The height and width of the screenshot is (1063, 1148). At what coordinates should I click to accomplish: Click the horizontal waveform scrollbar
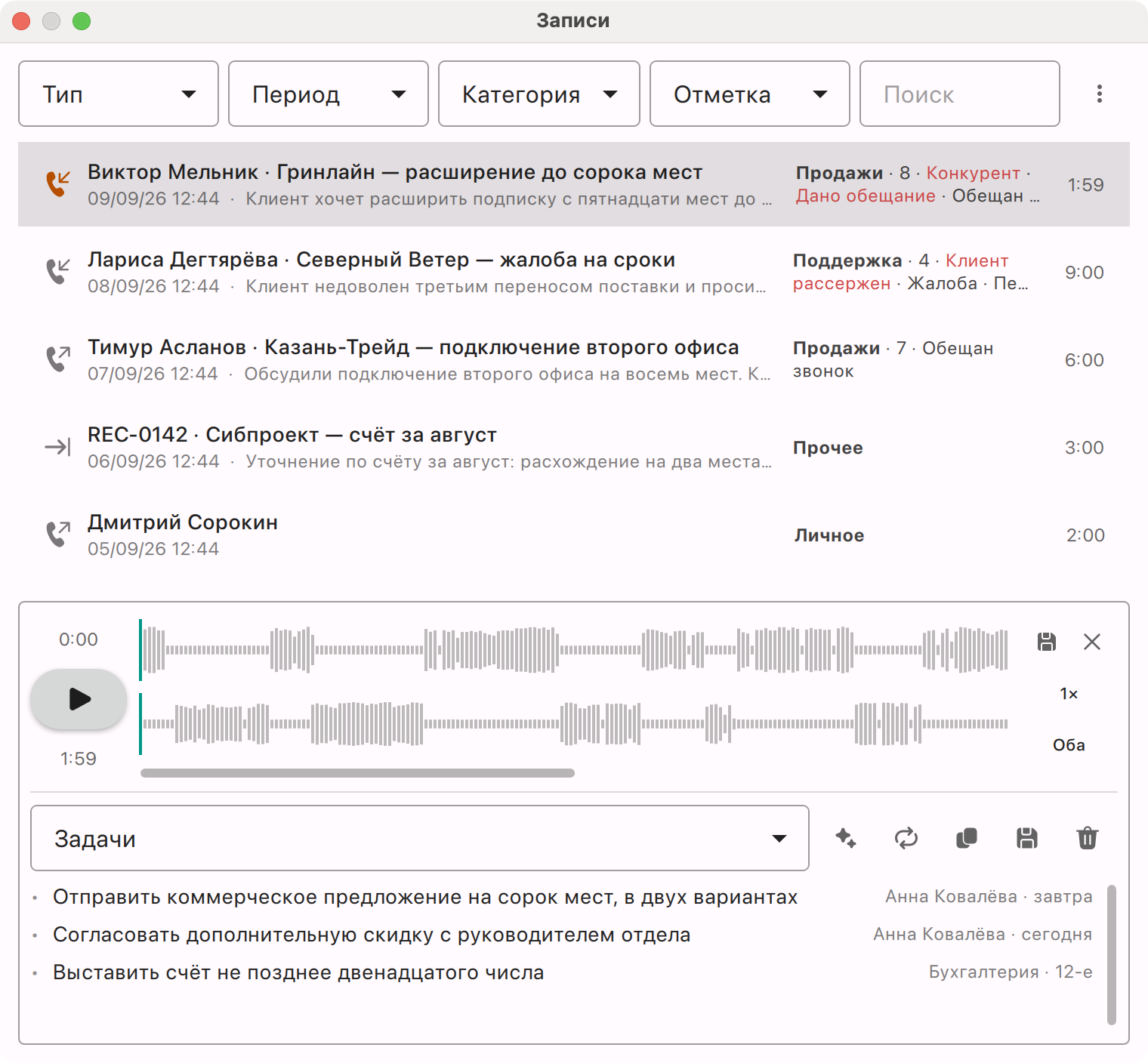pyautogui.click(x=357, y=773)
